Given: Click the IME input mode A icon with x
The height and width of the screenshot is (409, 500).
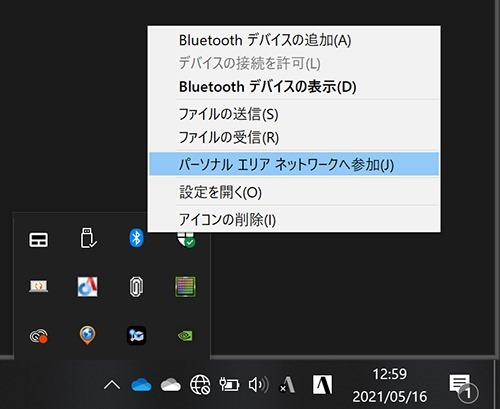Looking at the screenshot, I should (287, 385).
